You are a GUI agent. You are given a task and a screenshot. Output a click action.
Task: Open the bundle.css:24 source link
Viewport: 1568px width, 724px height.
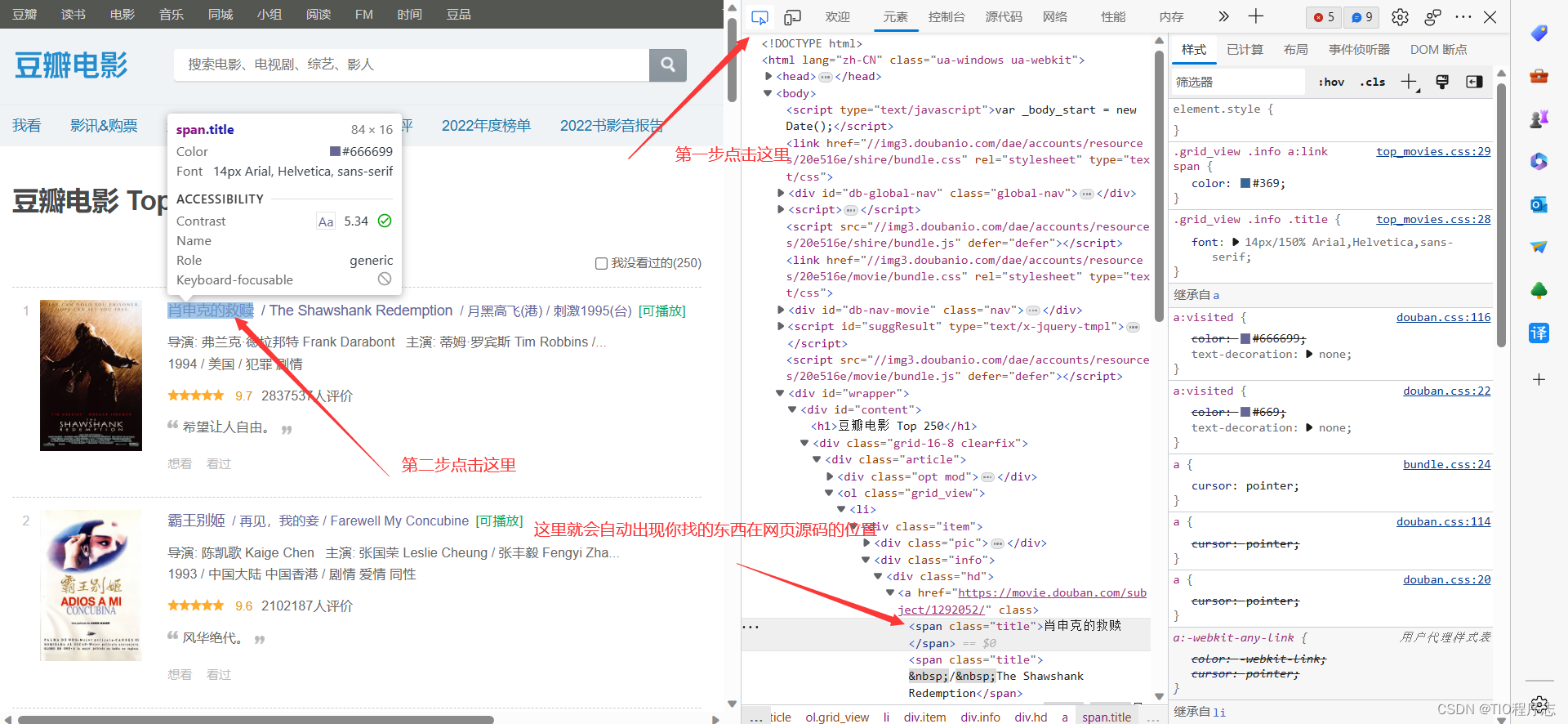point(1446,464)
